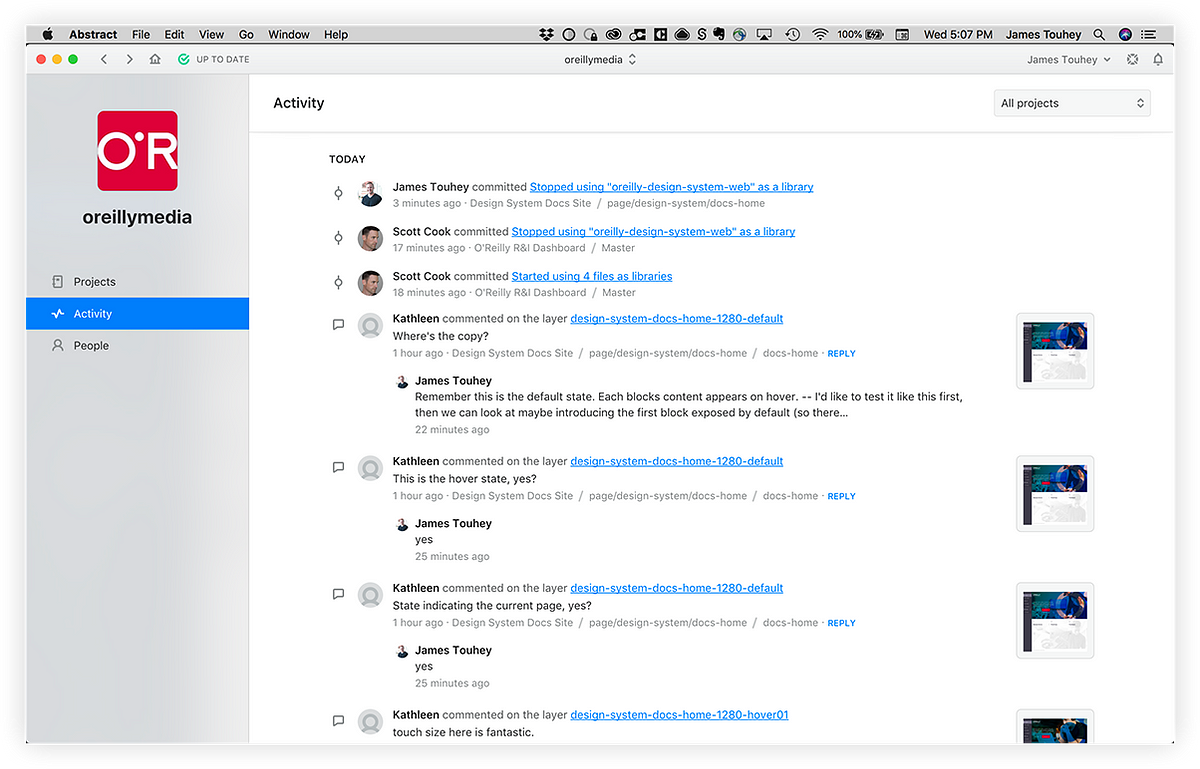This screenshot has height=769, width=1200.
Task: Open the oreillymedia organization switcher
Action: [600, 60]
